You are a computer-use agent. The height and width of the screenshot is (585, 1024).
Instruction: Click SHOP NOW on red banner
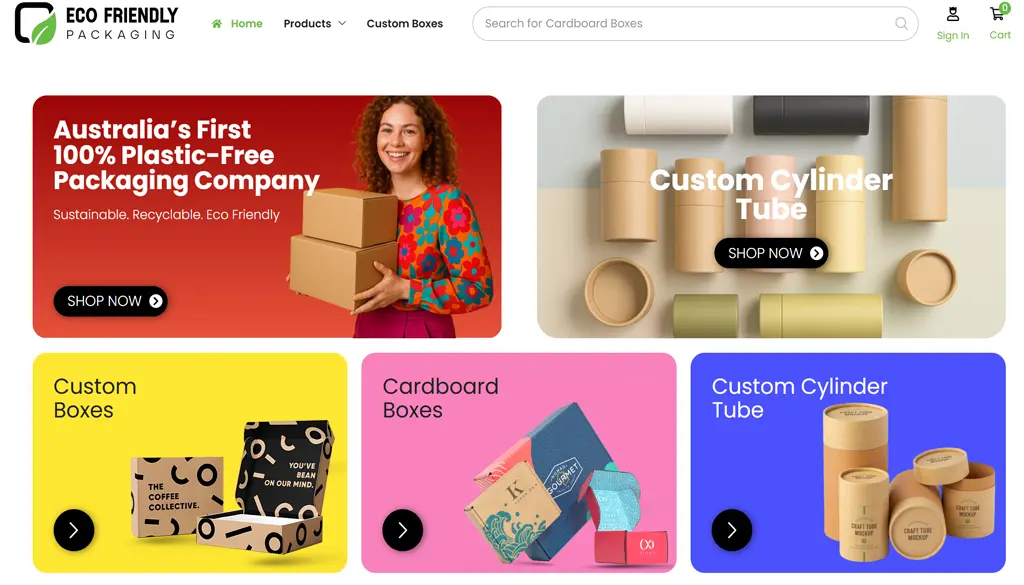point(110,301)
